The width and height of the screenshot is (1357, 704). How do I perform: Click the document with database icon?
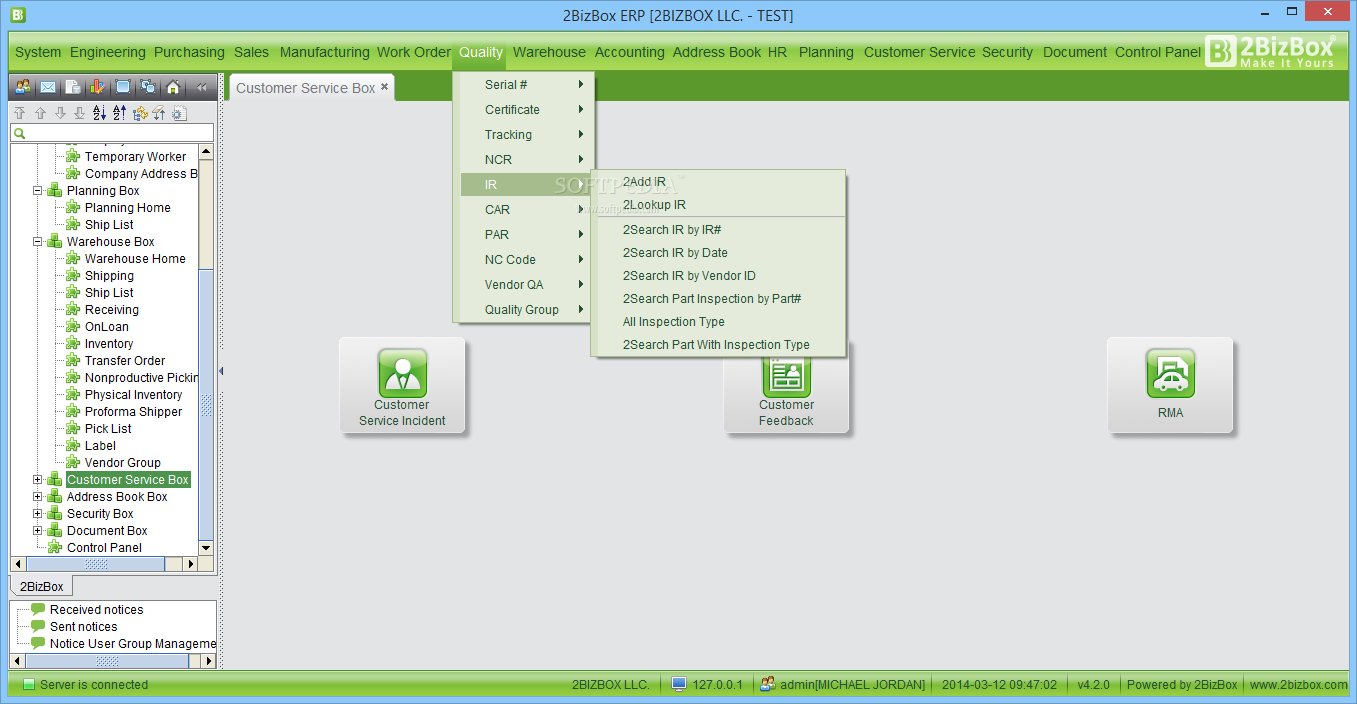(73, 87)
